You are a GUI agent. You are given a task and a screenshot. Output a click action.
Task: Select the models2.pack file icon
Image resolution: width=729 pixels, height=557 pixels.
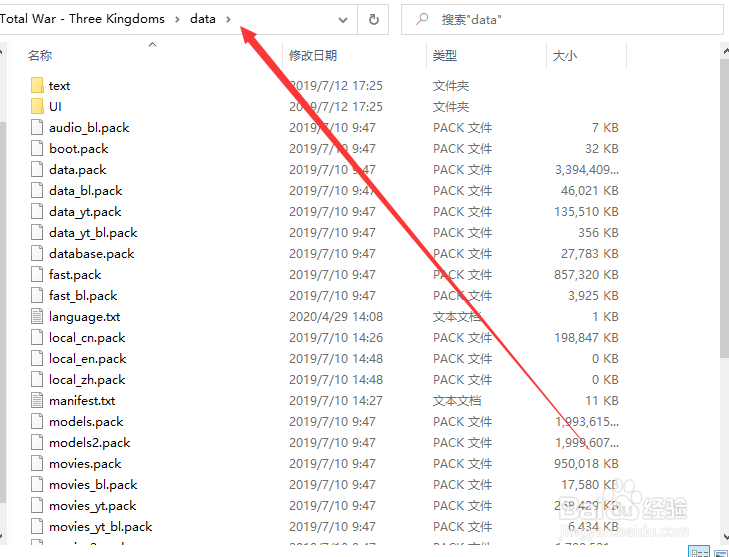37,443
